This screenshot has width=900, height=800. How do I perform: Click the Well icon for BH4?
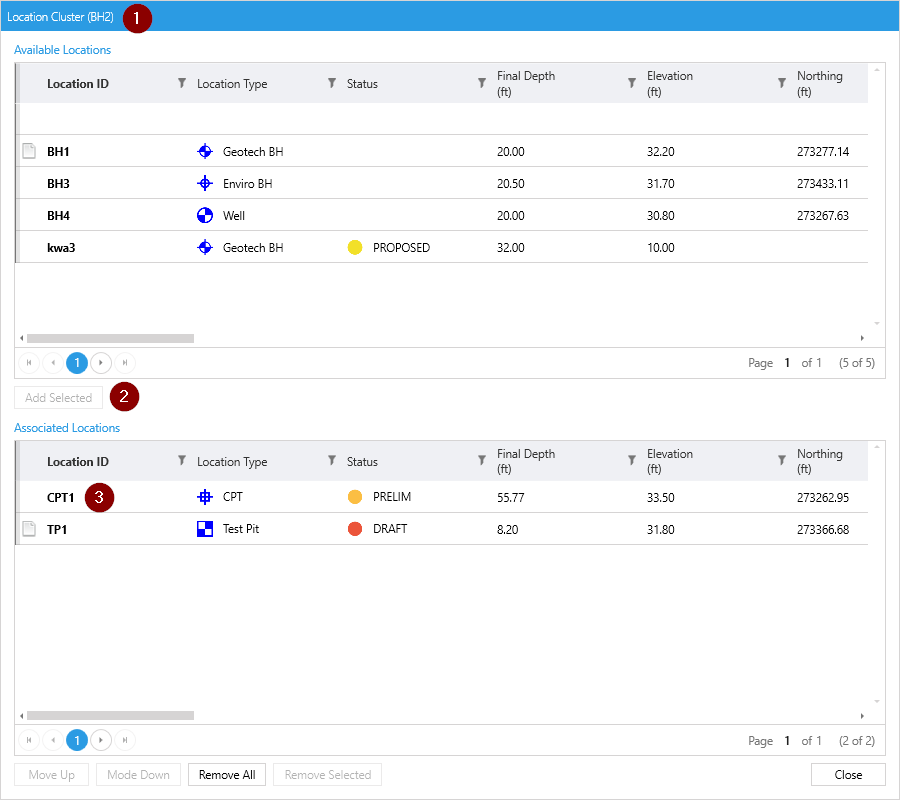pos(205,216)
